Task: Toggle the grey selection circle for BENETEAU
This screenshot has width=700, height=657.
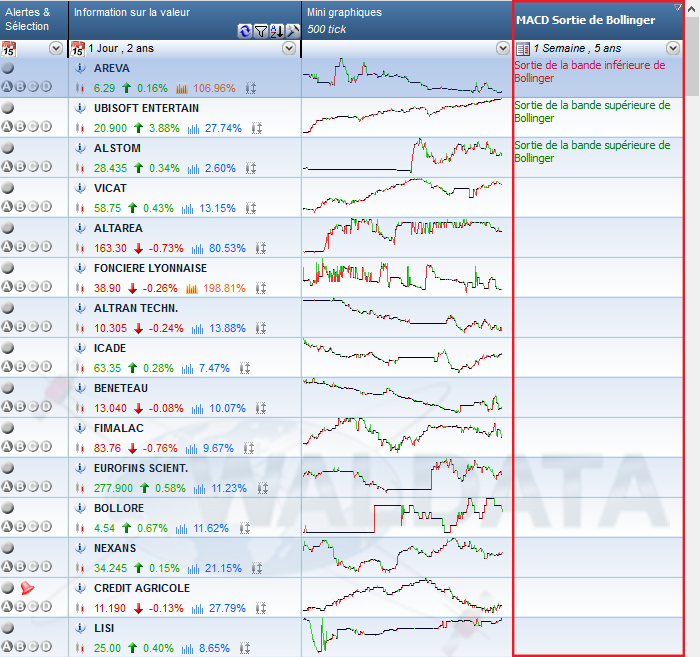Action: coord(8,388)
